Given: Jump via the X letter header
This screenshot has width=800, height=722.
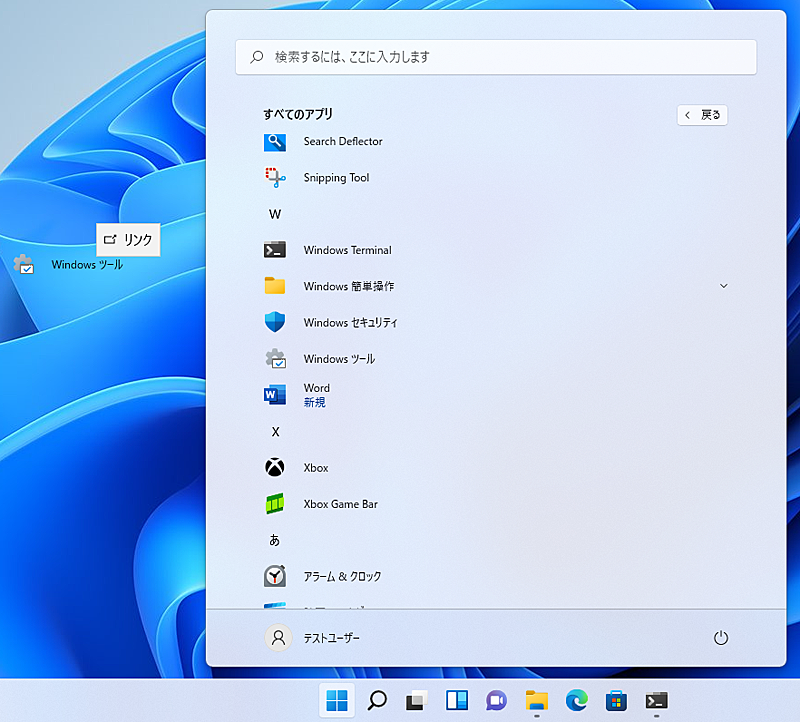Looking at the screenshot, I should point(276,432).
